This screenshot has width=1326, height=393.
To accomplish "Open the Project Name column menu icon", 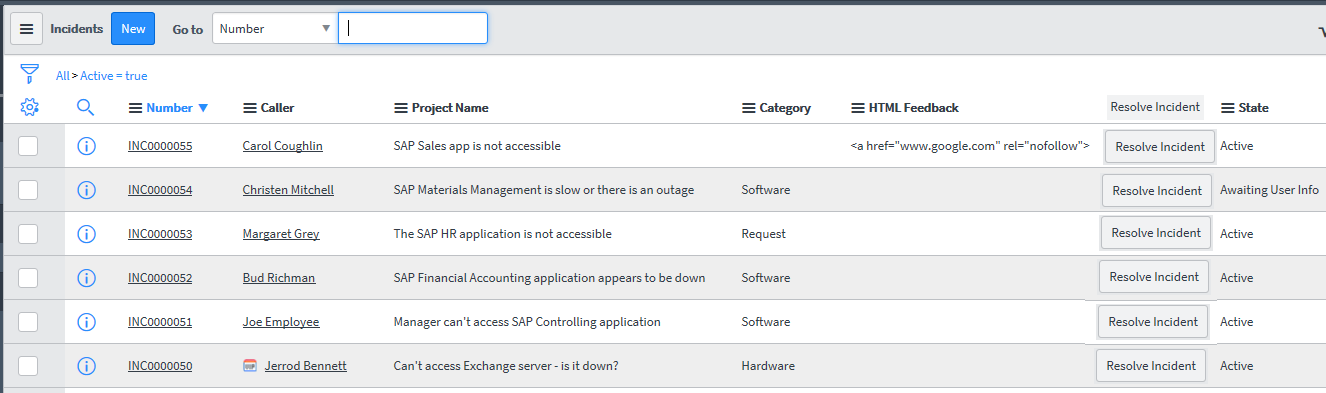I will [x=401, y=108].
